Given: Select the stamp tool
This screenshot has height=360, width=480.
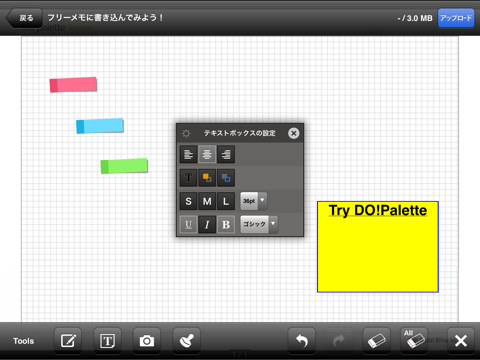Looking at the screenshot, I should (x=186, y=341).
